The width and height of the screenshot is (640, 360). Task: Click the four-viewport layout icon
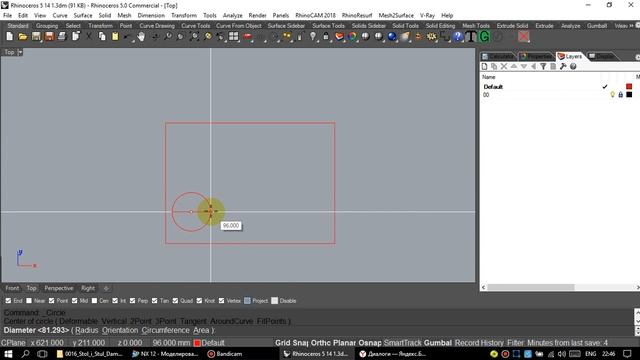point(233,37)
